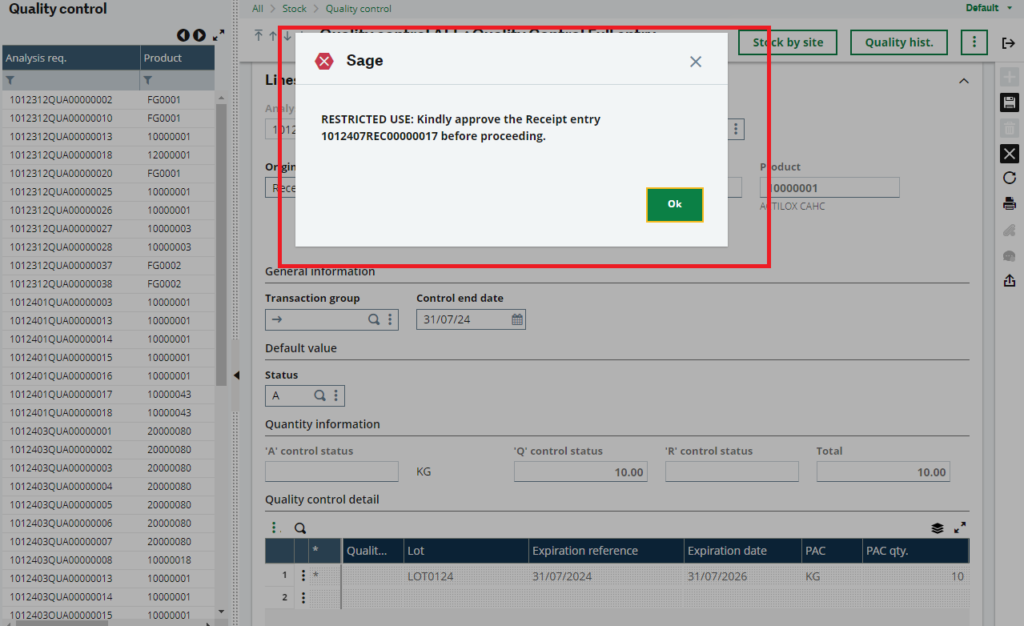Open the All breadcrumb link
The image size is (1024, 626).
click(x=257, y=8)
